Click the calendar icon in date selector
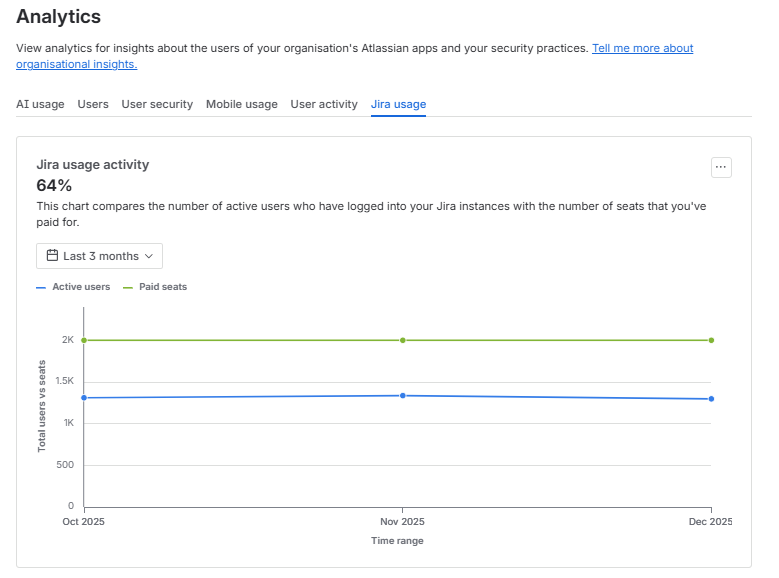779x578 pixels. [52, 255]
